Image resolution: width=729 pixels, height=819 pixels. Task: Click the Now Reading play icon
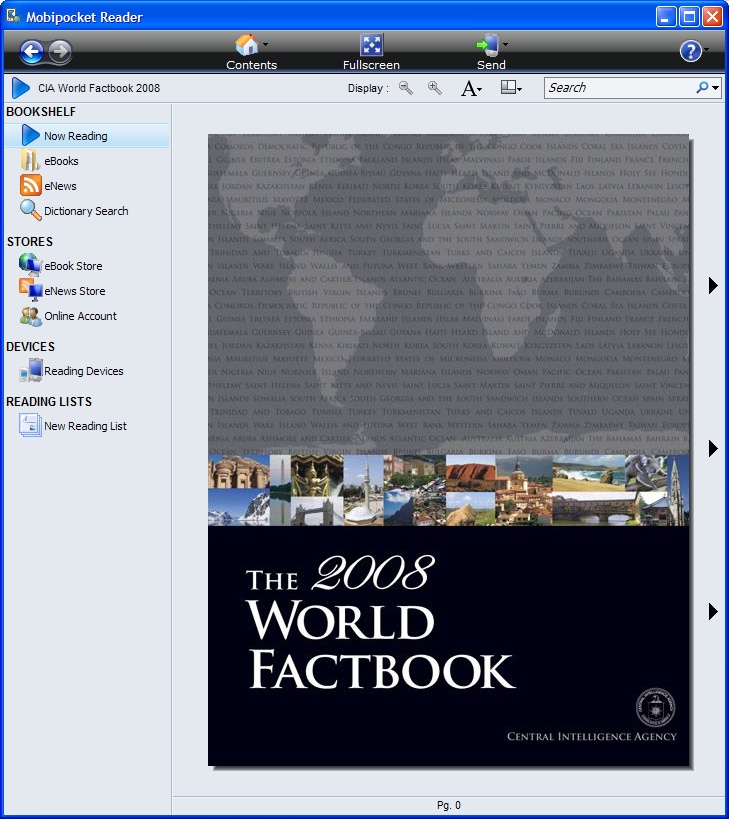tap(31, 135)
